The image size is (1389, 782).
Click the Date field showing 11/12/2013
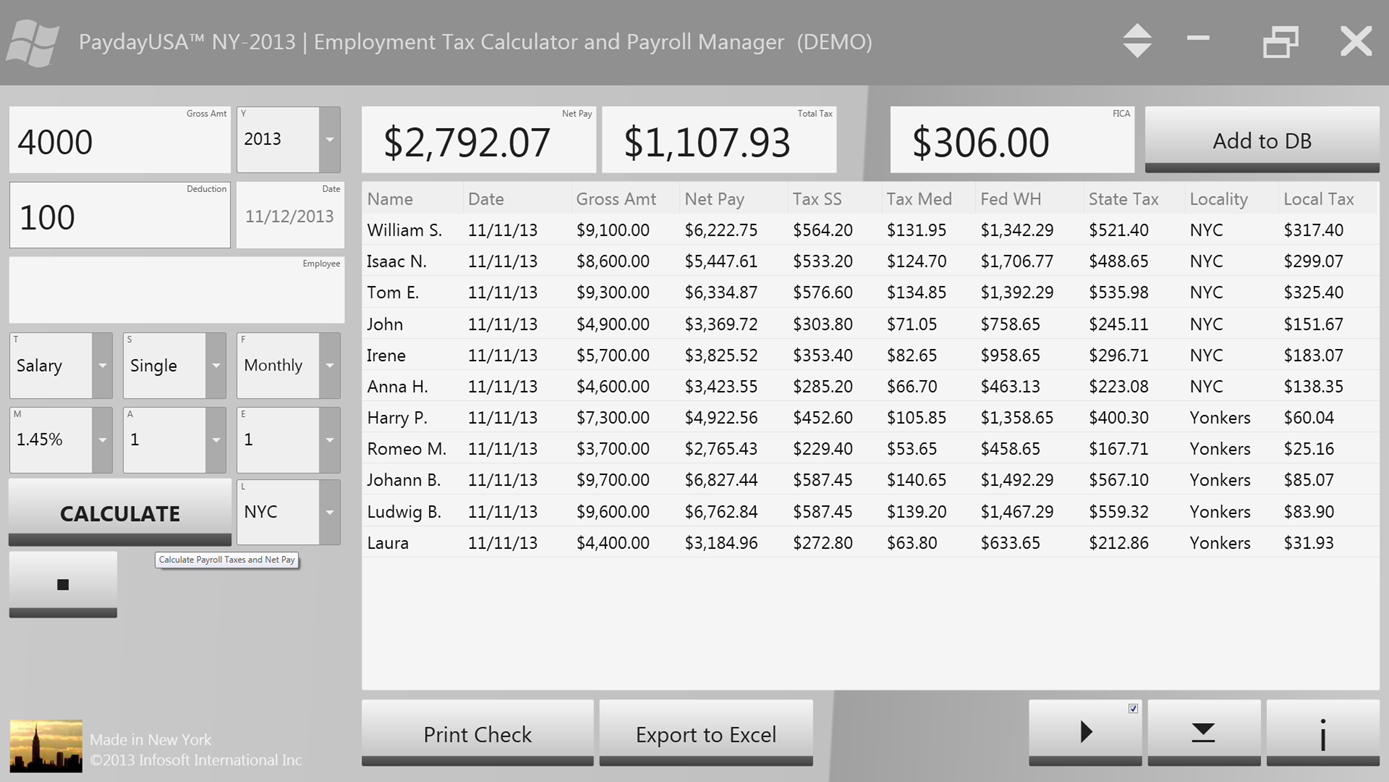[x=290, y=215]
